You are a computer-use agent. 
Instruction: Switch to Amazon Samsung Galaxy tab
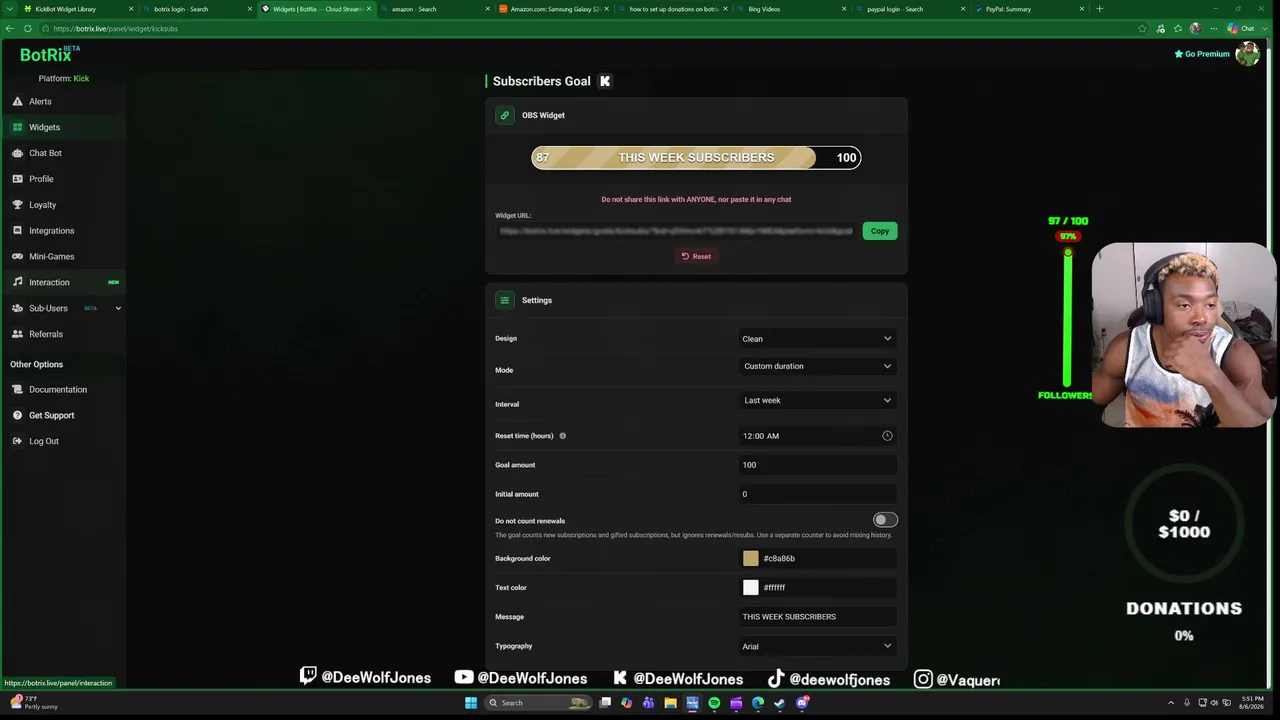tap(556, 9)
